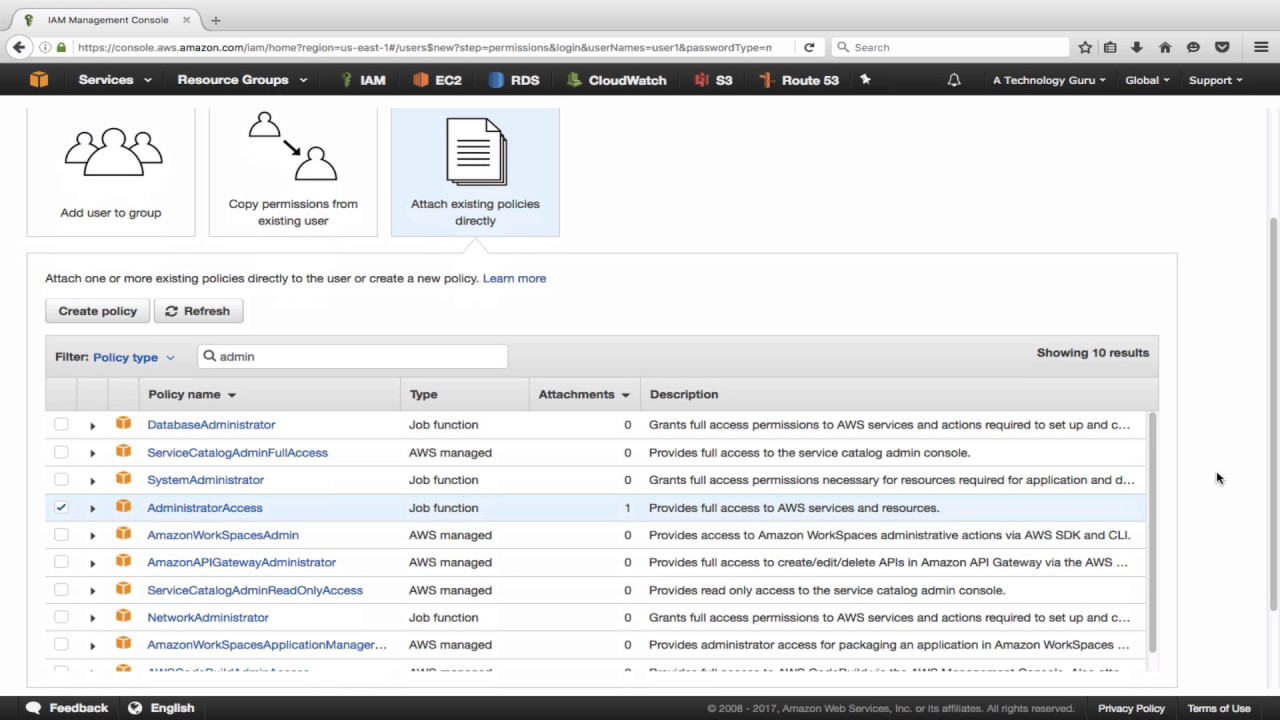Open the Learn more link
Viewport: 1280px width, 720px height.
coord(514,278)
